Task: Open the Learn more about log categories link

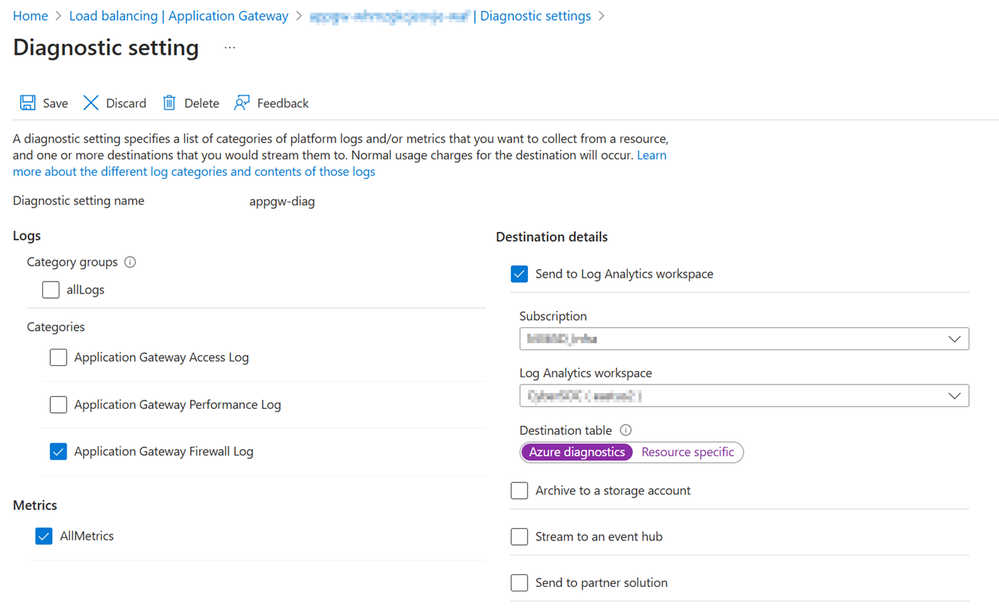Action: tap(194, 172)
